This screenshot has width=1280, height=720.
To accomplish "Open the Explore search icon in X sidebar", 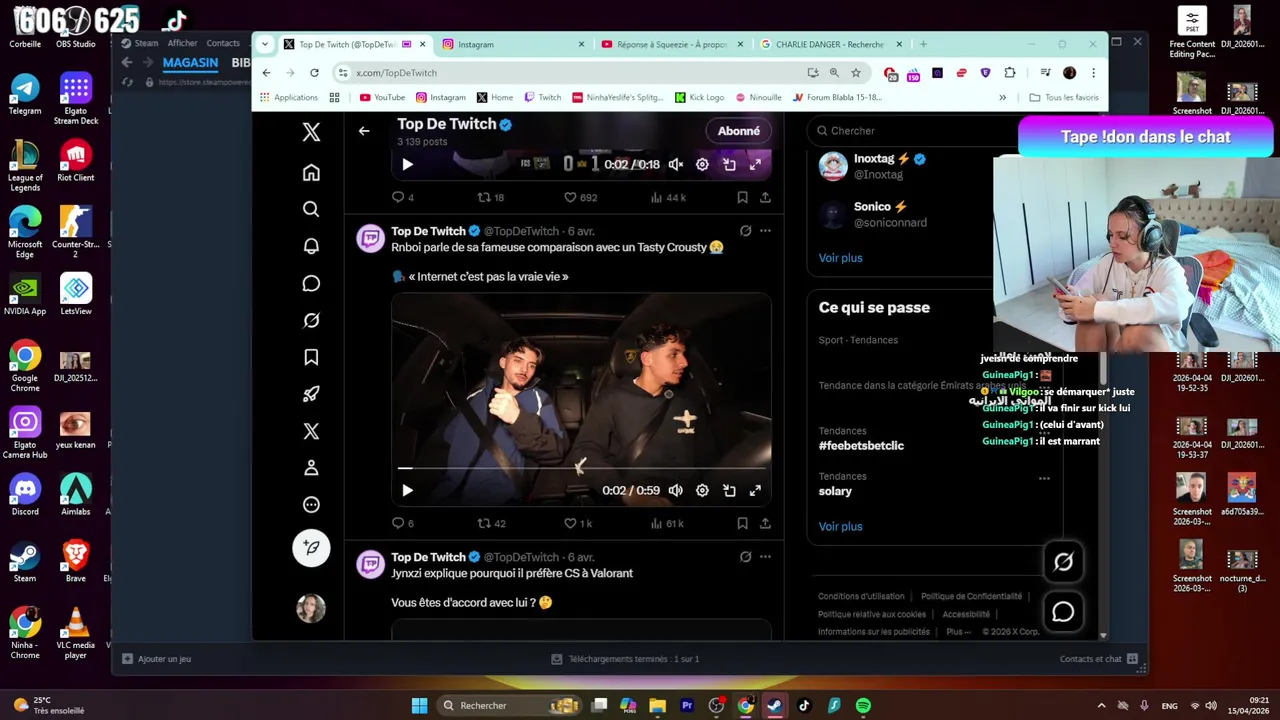I will (x=311, y=209).
